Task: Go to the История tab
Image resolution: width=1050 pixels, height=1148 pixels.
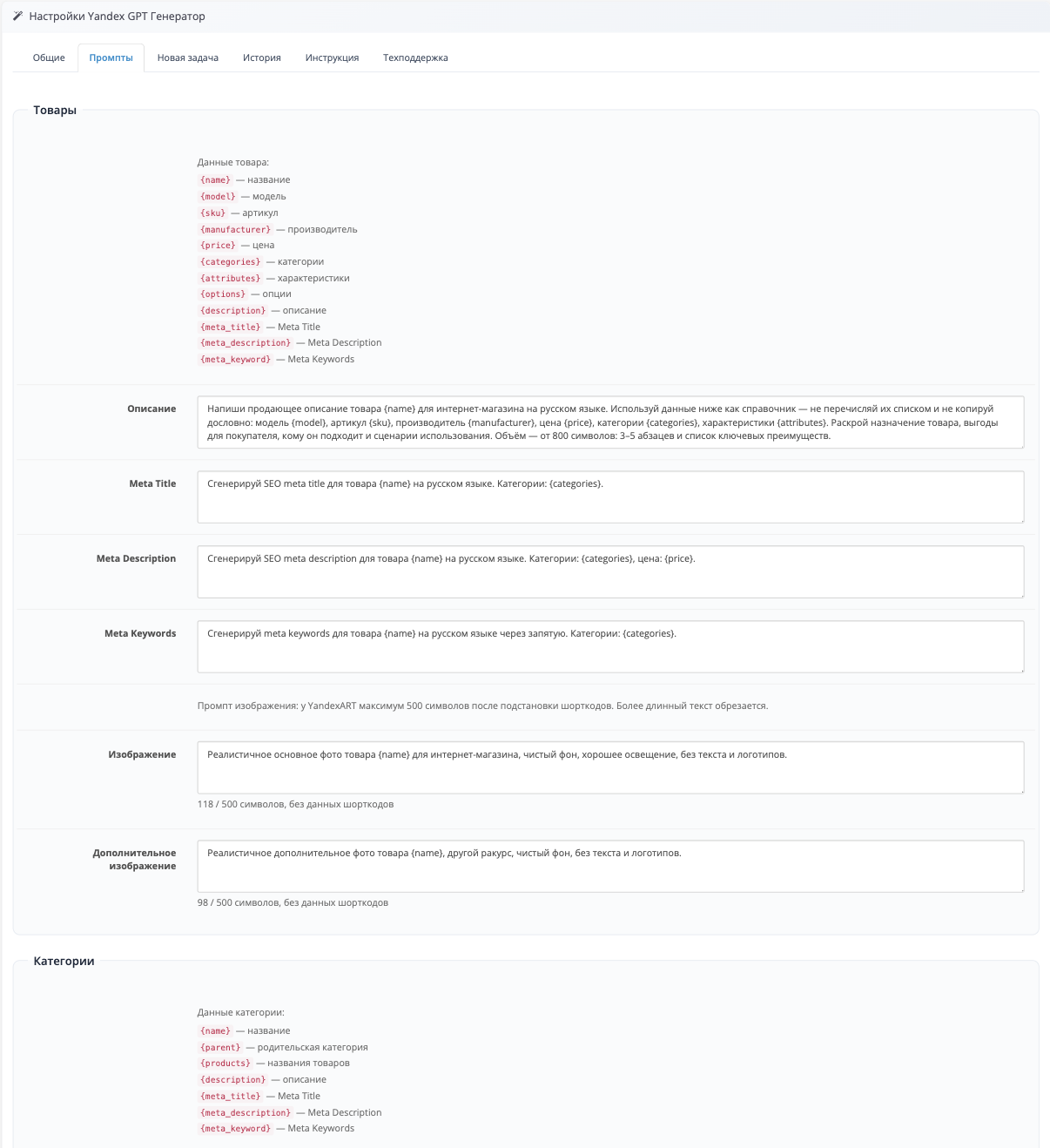Action: point(262,57)
